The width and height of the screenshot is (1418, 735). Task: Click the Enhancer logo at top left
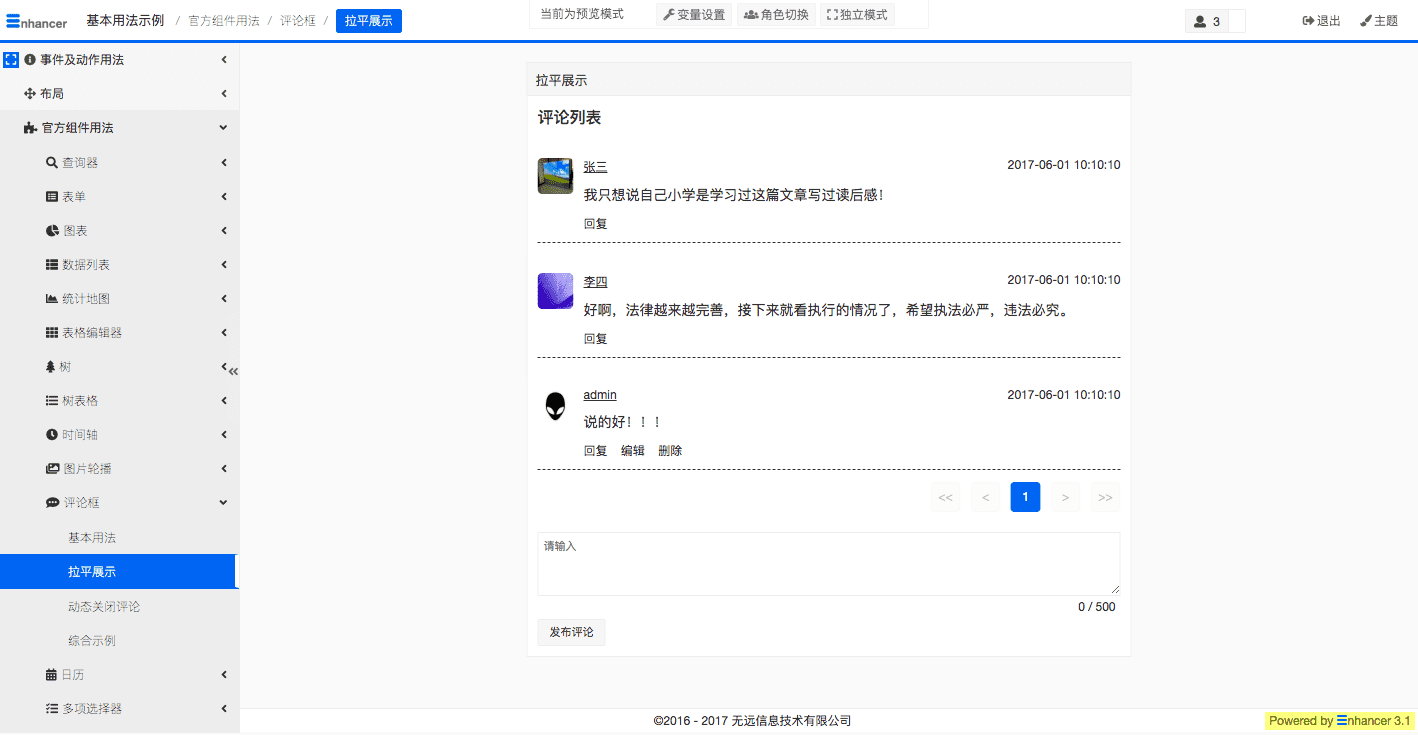coord(36,20)
